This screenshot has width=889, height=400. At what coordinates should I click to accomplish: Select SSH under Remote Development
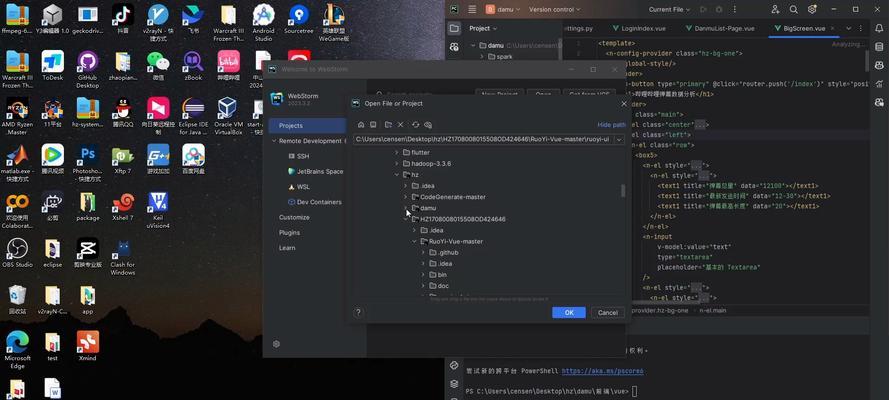[303, 156]
